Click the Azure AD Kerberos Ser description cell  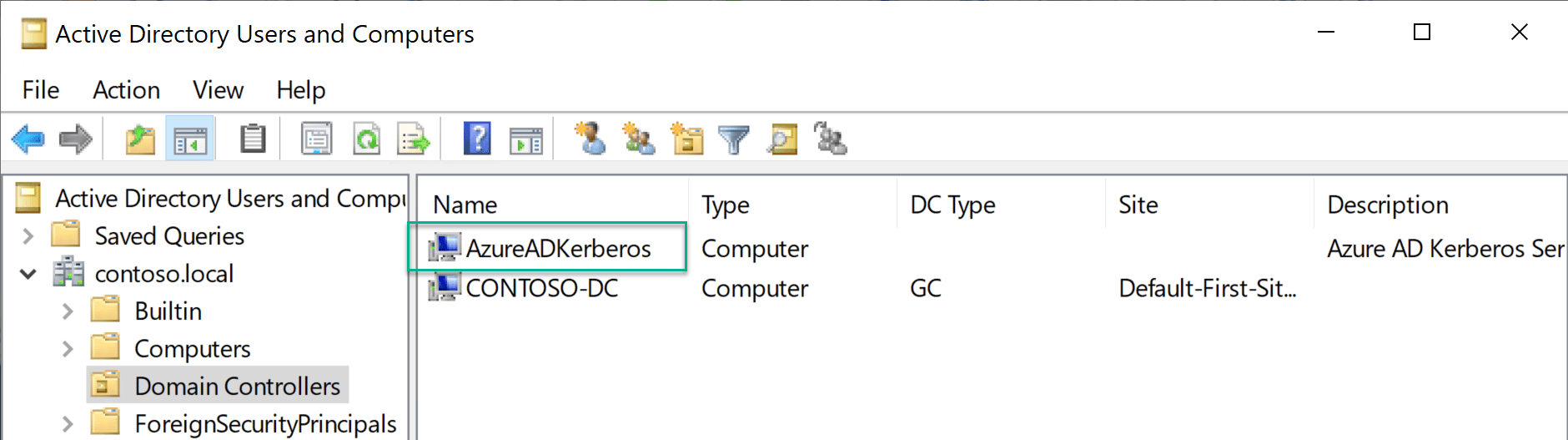pyautogui.click(x=1445, y=249)
